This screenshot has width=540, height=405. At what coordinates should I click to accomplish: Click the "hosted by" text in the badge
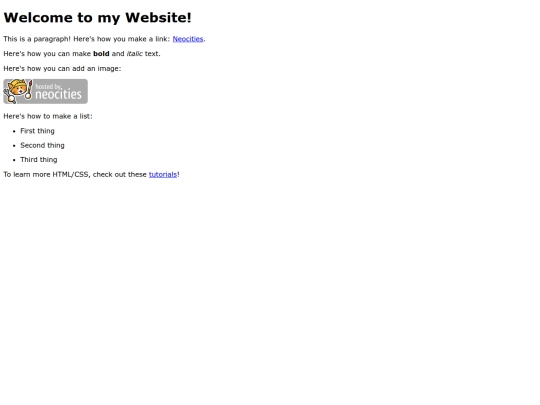(x=49, y=87)
